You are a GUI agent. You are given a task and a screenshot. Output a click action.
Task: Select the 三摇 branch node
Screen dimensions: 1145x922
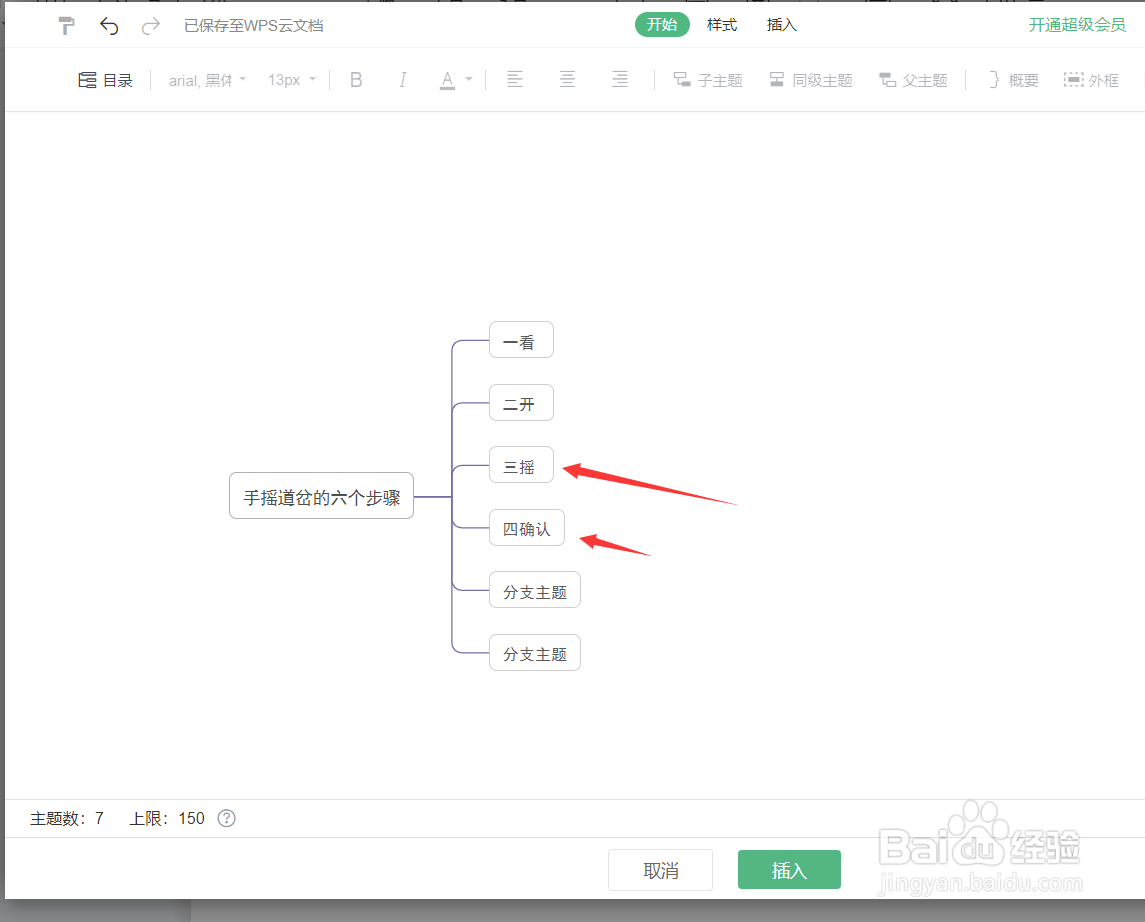(521, 465)
